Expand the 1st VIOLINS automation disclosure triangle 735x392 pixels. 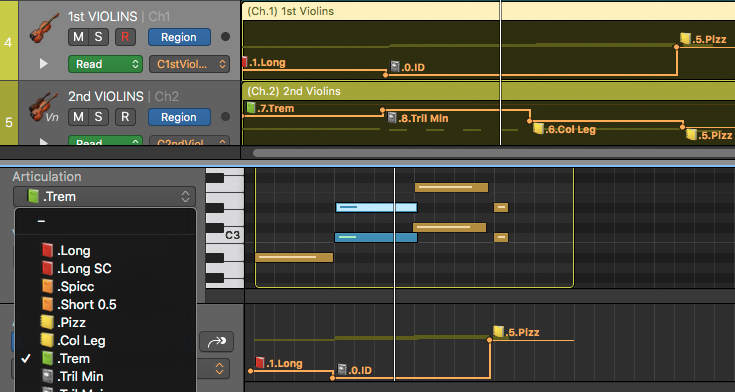(44, 63)
